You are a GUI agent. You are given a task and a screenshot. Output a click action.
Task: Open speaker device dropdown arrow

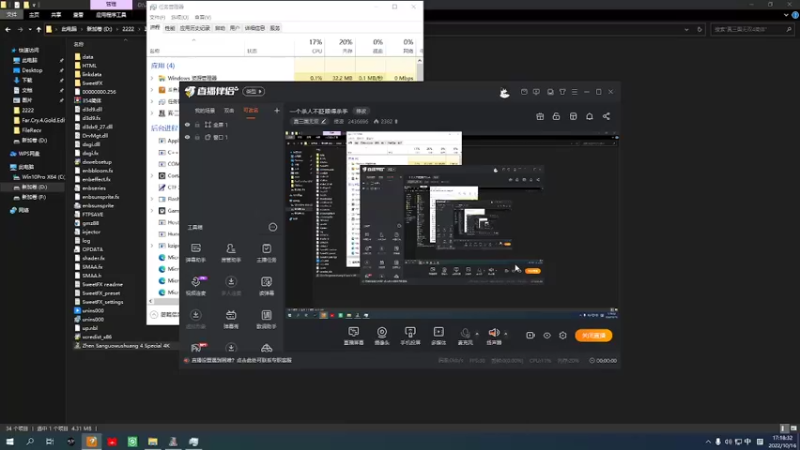click(506, 334)
